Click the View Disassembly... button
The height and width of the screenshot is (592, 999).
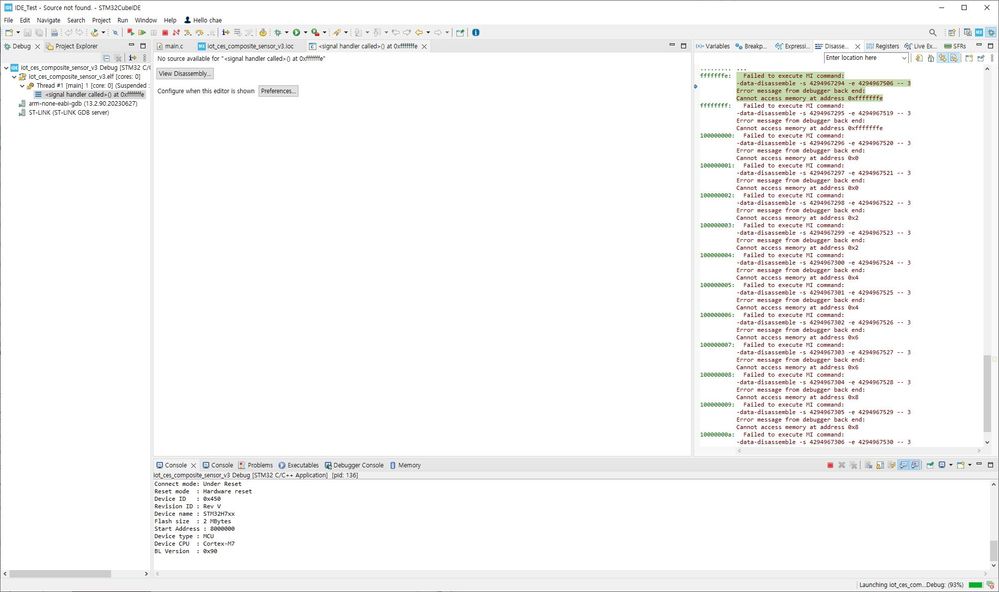(185, 73)
